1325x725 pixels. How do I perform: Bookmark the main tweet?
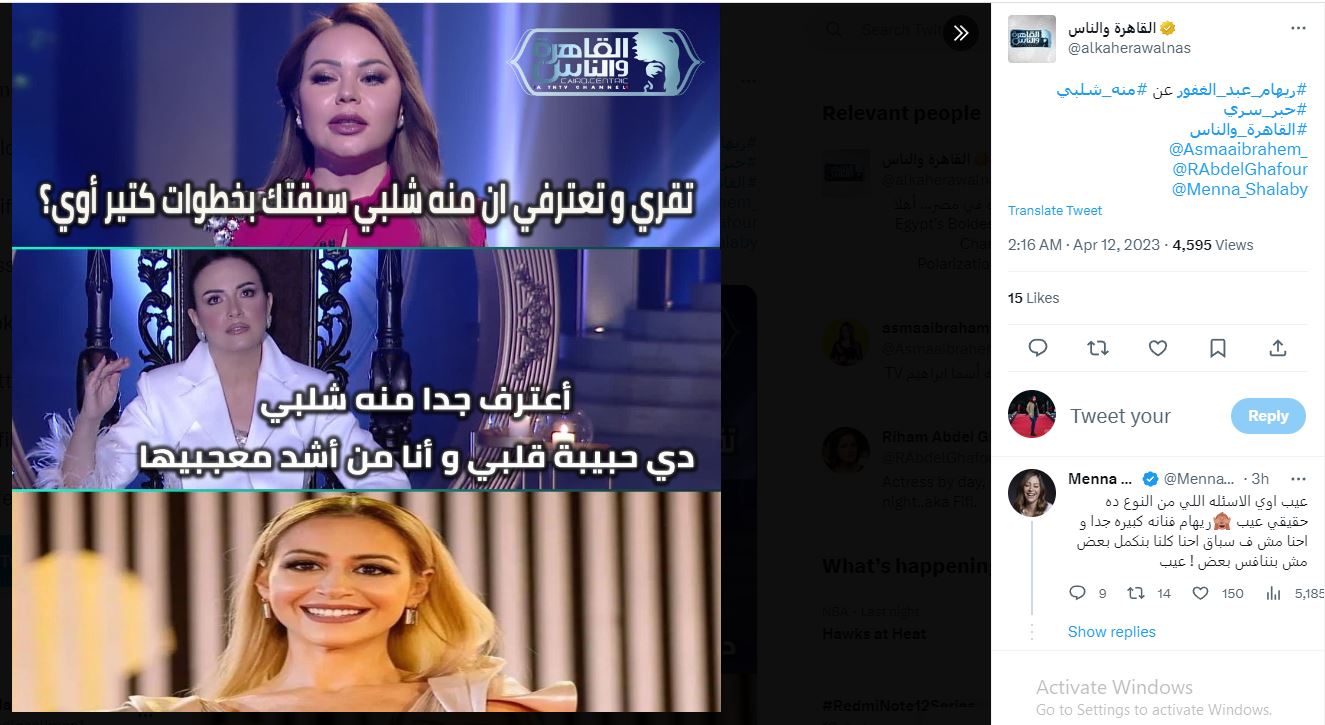pyautogui.click(x=1218, y=348)
